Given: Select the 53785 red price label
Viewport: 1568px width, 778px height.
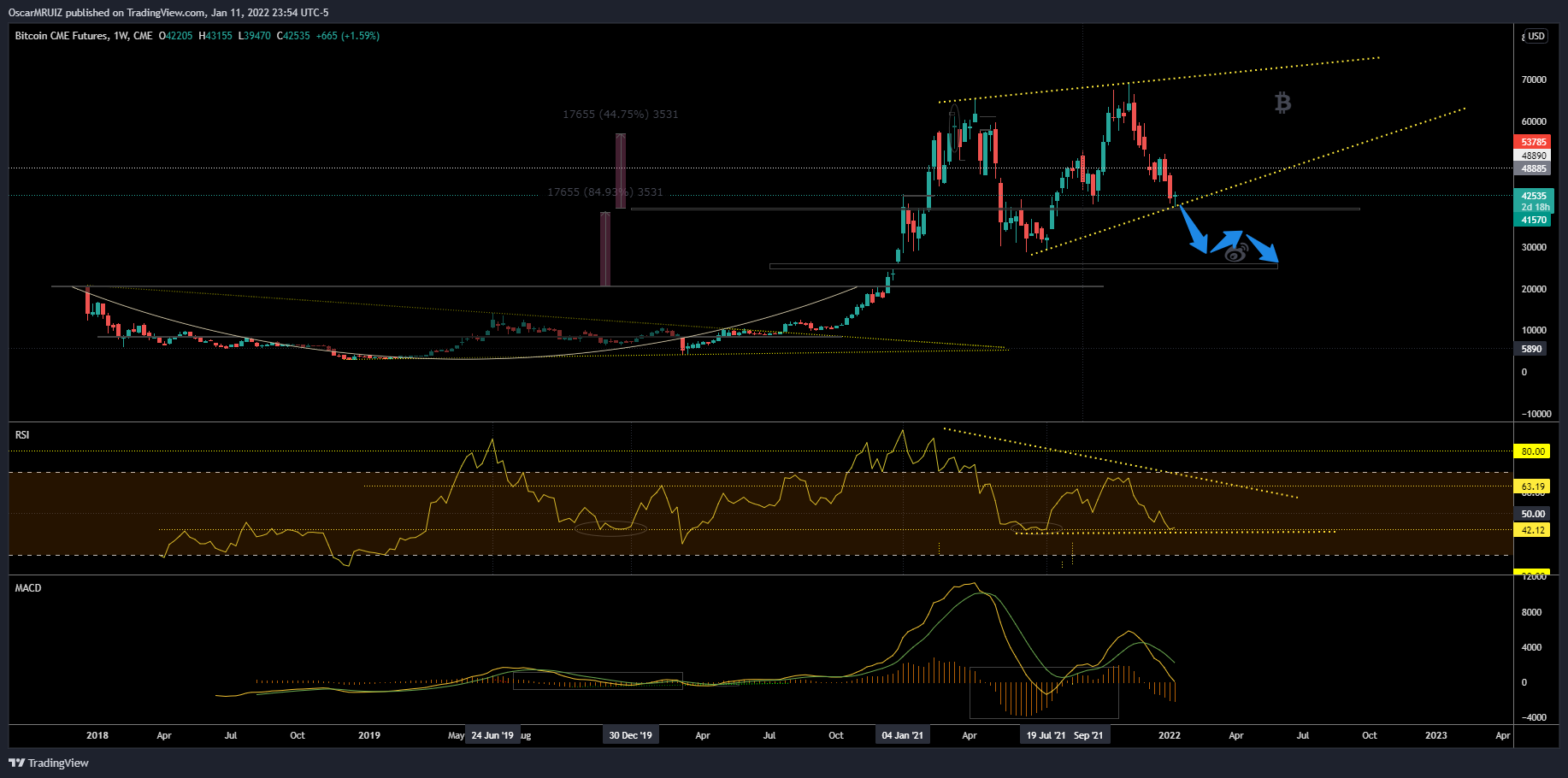Looking at the screenshot, I should [1534, 142].
